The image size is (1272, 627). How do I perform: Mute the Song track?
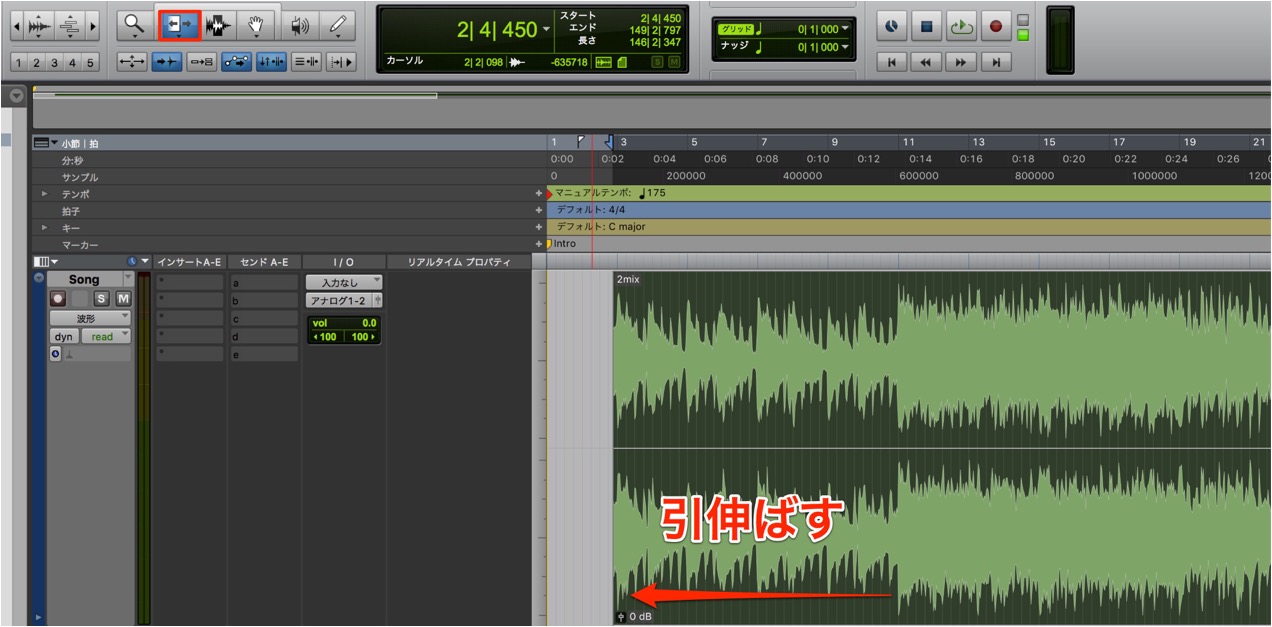[122, 298]
